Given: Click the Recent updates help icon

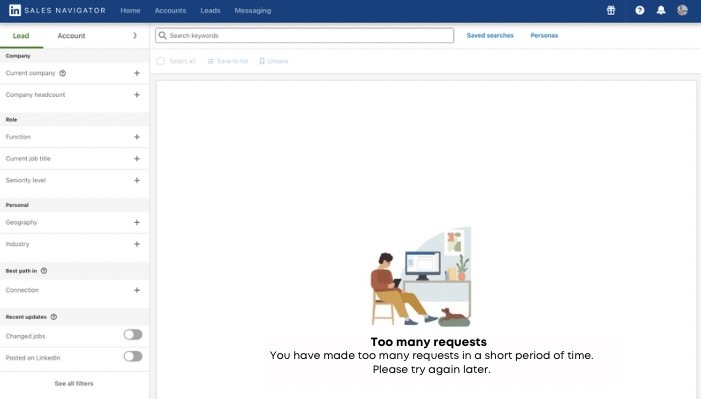Looking at the screenshot, I should click(54, 317).
